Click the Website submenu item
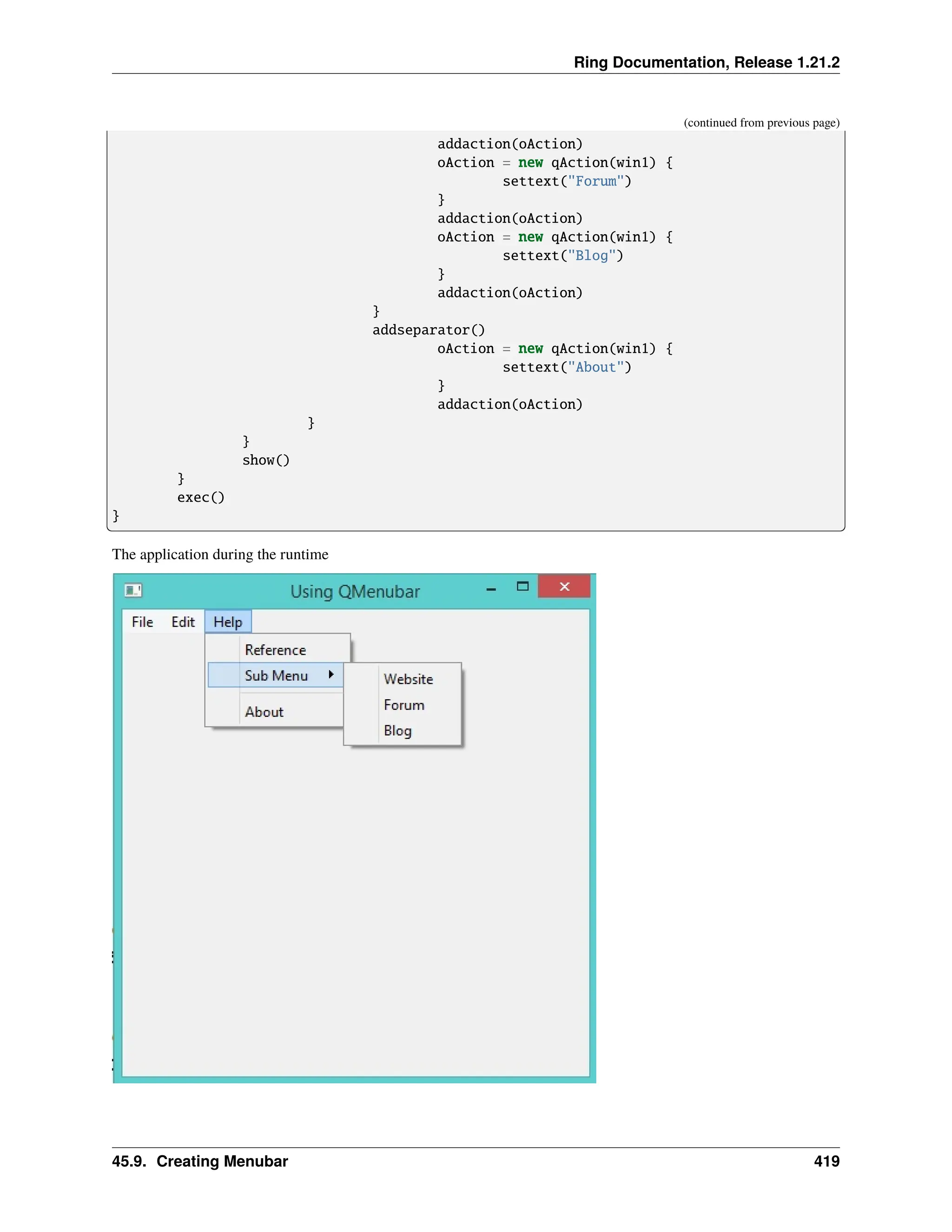This screenshot has height=1232, width=952. (408, 680)
